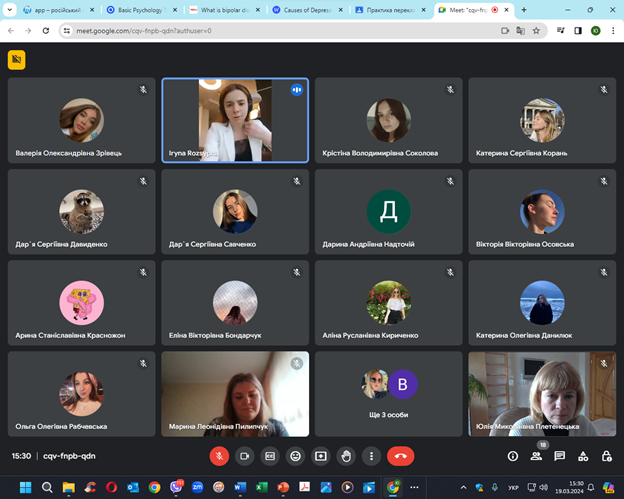Open the three-dot more options menu
The width and height of the screenshot is (624, 499).
click(x=371, y=455)
